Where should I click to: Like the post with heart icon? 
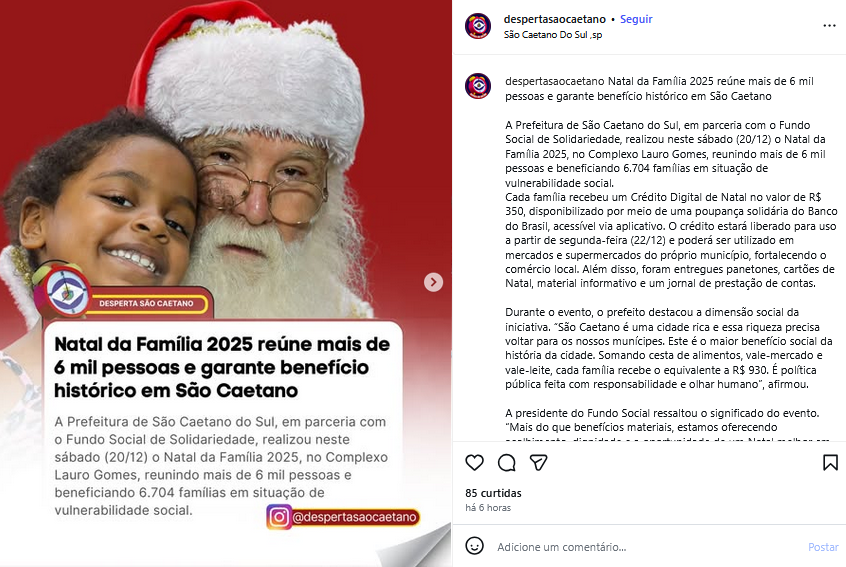(474, 462)
